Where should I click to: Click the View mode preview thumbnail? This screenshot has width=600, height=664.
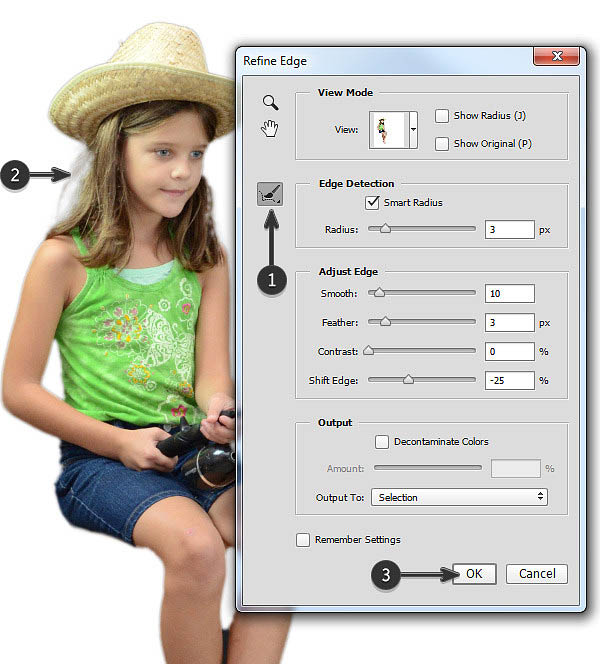click(x=388, y=130)
